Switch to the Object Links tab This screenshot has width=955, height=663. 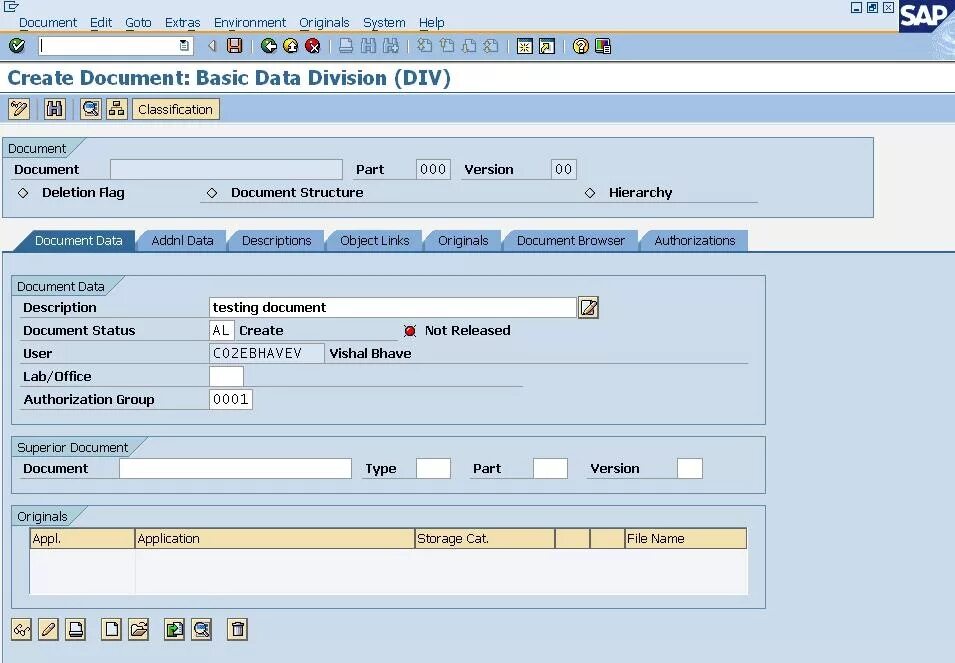coord(375,240)
